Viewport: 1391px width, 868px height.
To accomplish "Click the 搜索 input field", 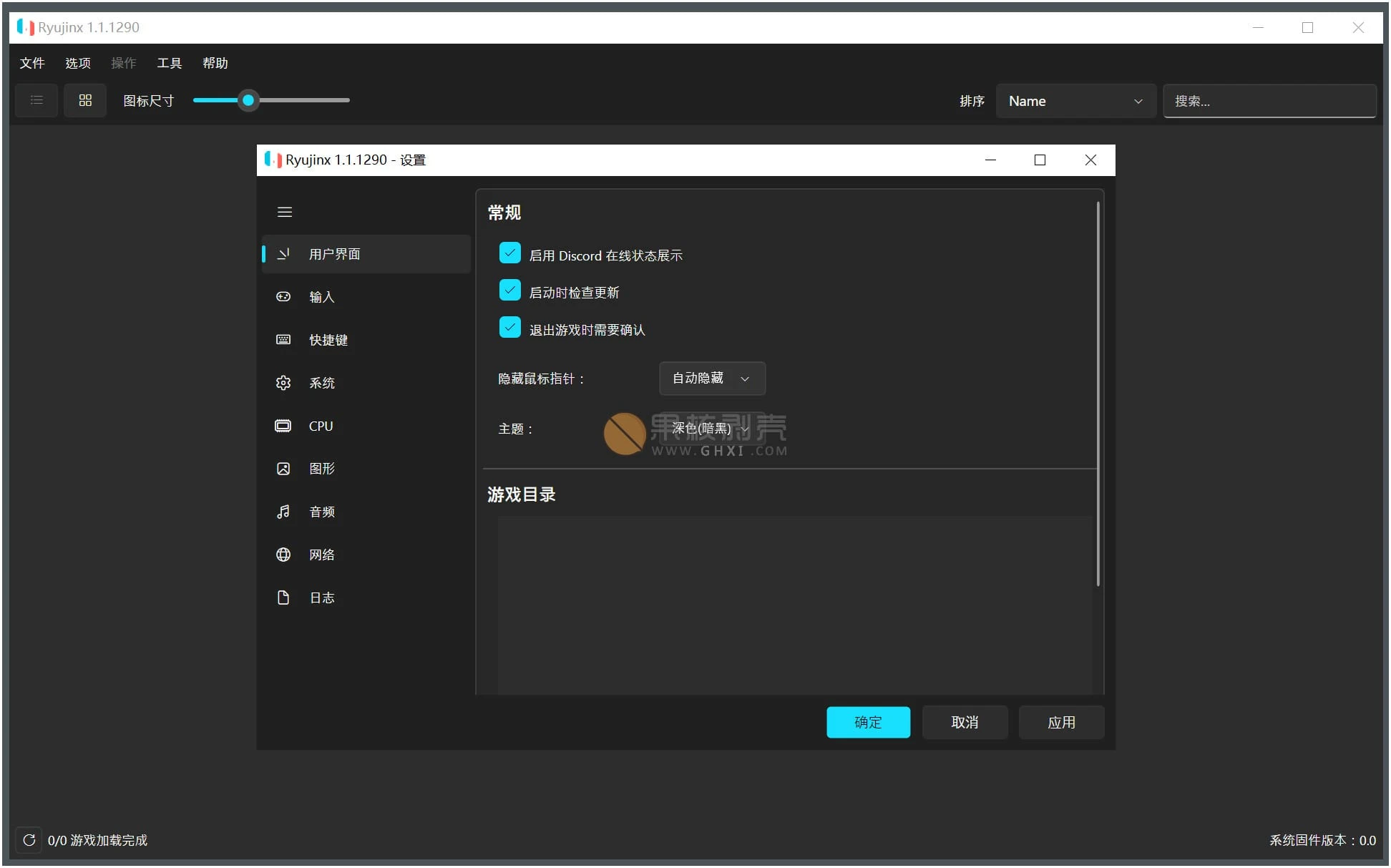I will point(1270,100).
